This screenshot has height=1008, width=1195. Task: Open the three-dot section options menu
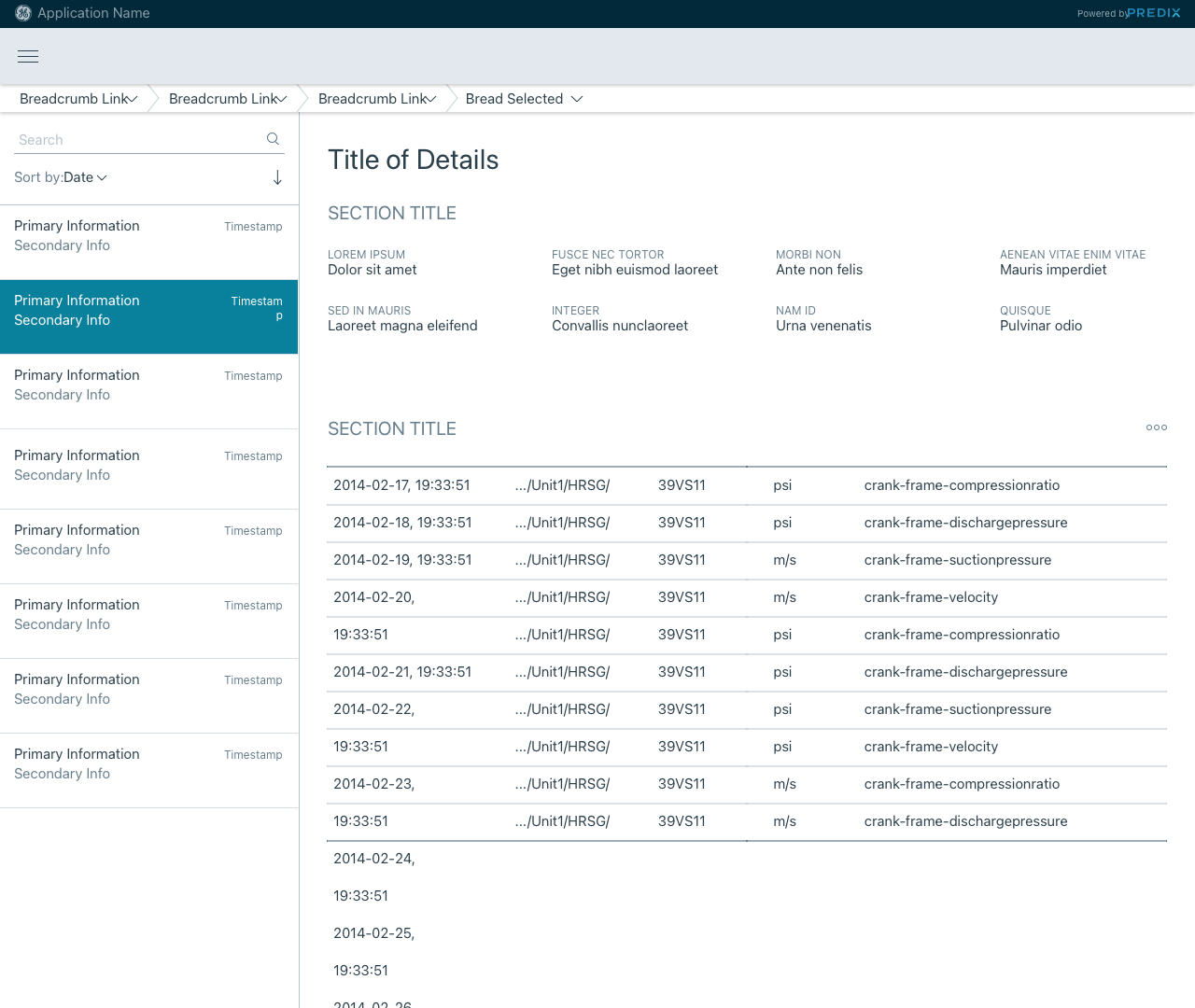(x=1156, y=427)
